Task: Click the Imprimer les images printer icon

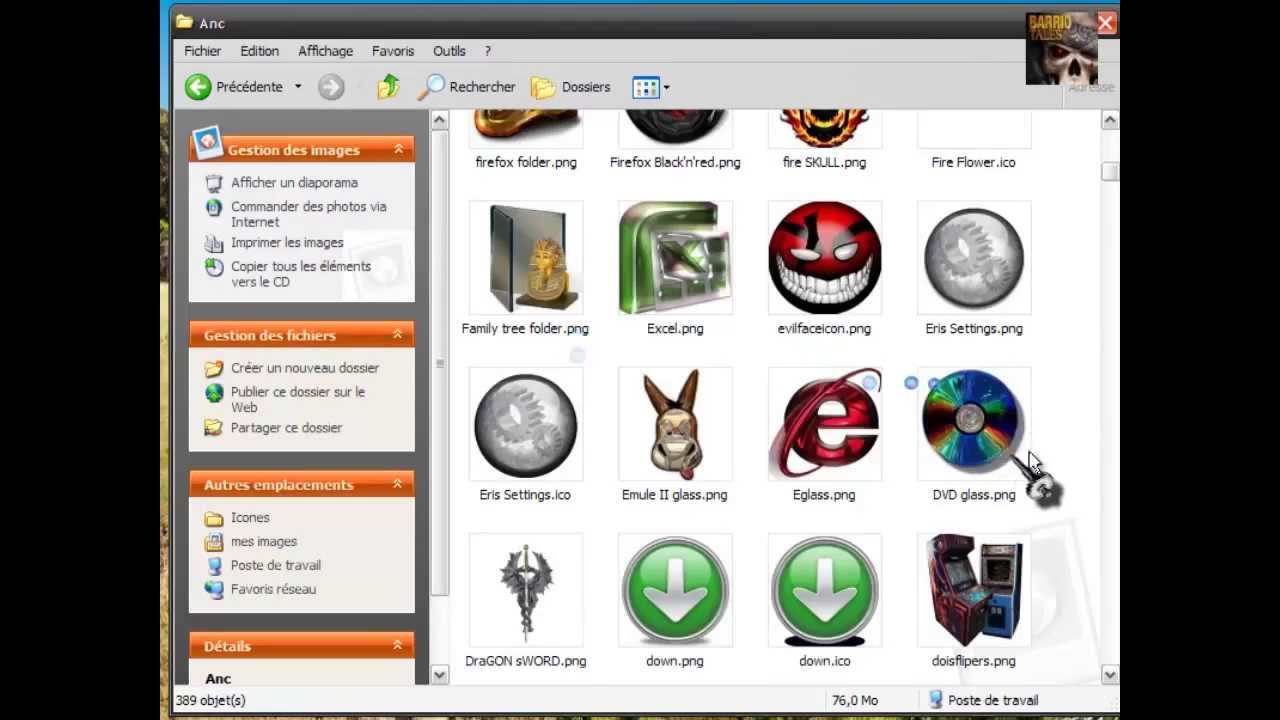Action: pyautogui.click(x=214, y=242)
